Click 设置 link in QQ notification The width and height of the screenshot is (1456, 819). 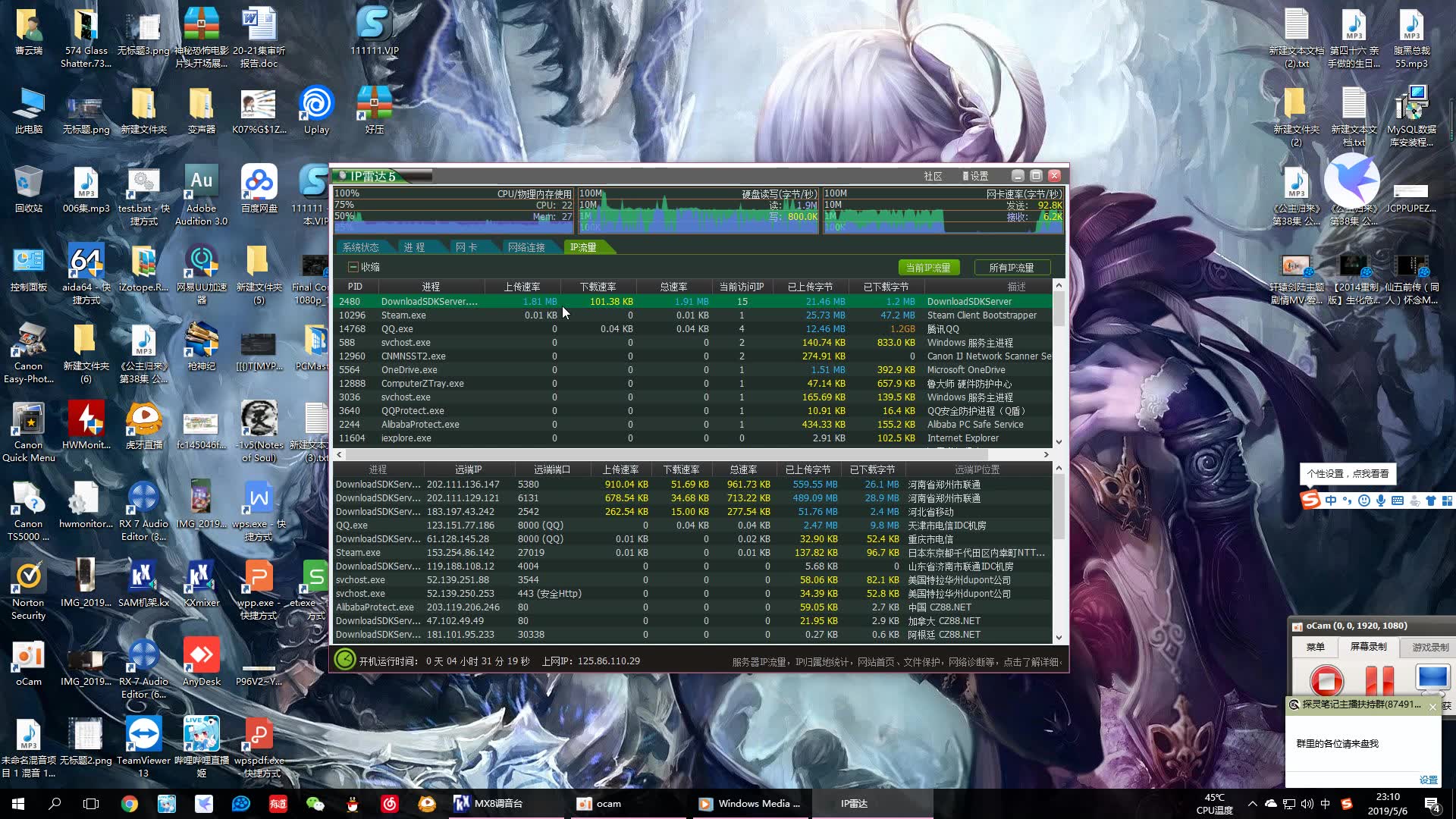(x=1429, y=780)
